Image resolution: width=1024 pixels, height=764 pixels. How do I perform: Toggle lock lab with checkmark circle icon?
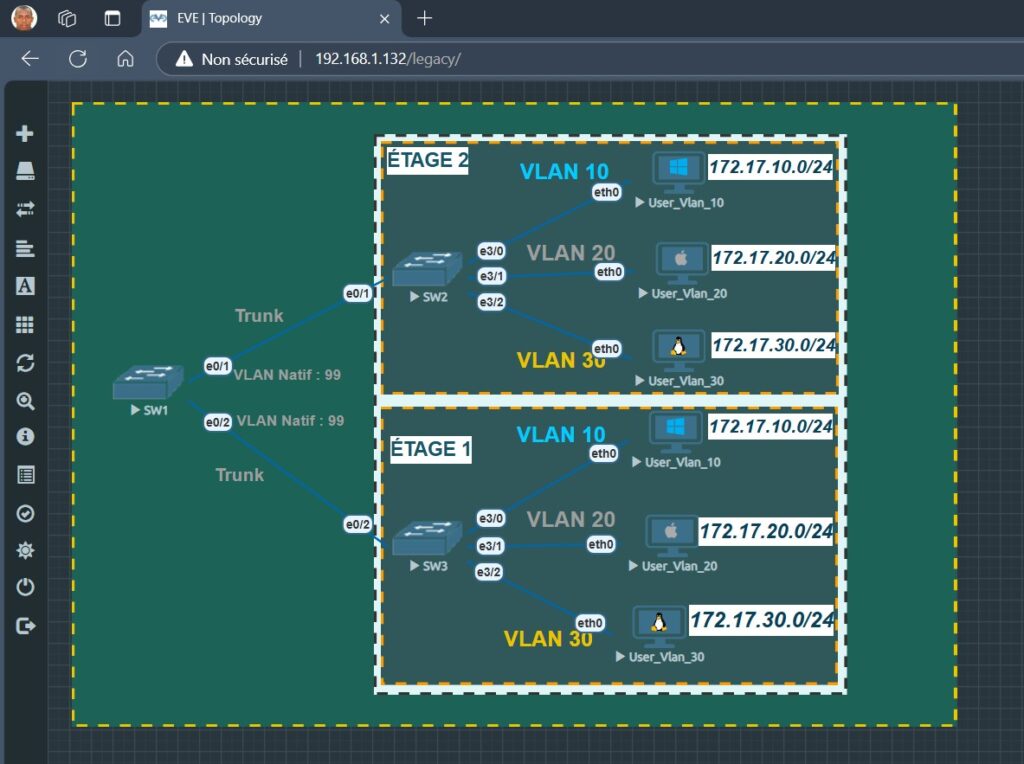(25, 513)
